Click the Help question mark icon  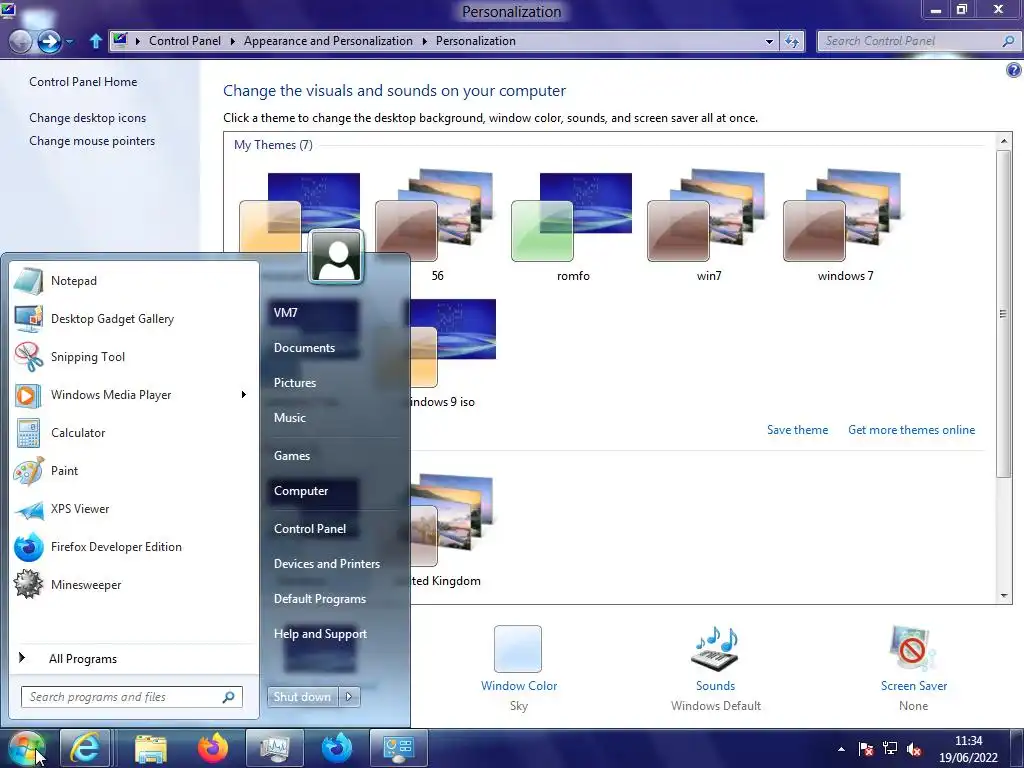[x=1014, y=70]
